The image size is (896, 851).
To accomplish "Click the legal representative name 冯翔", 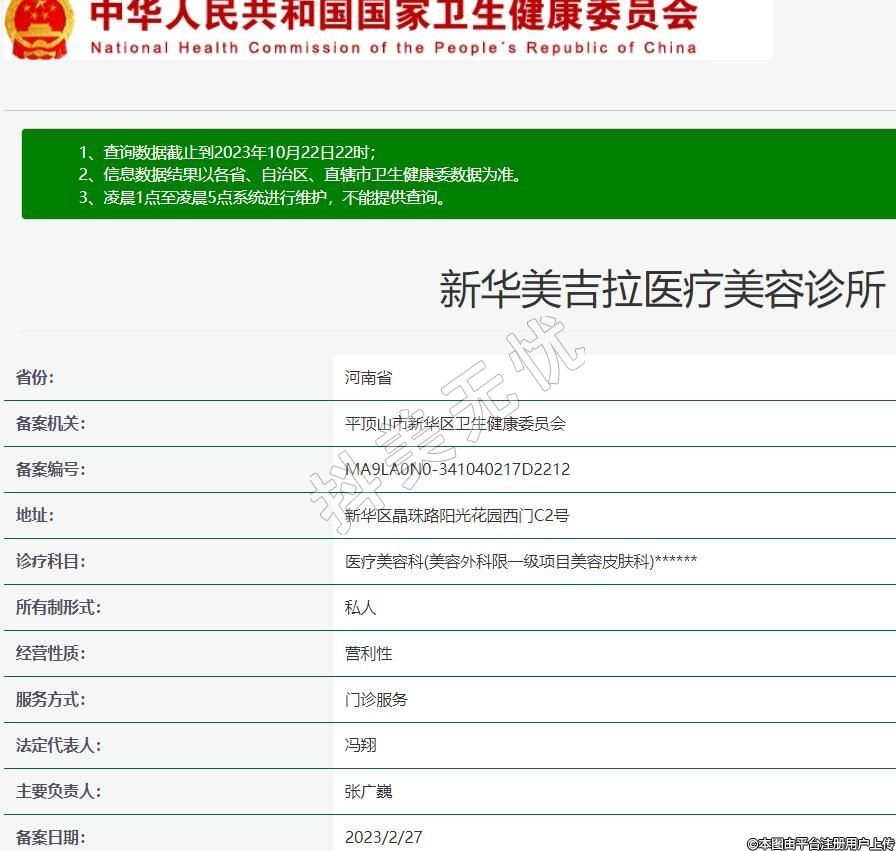I will click(361, 746).
